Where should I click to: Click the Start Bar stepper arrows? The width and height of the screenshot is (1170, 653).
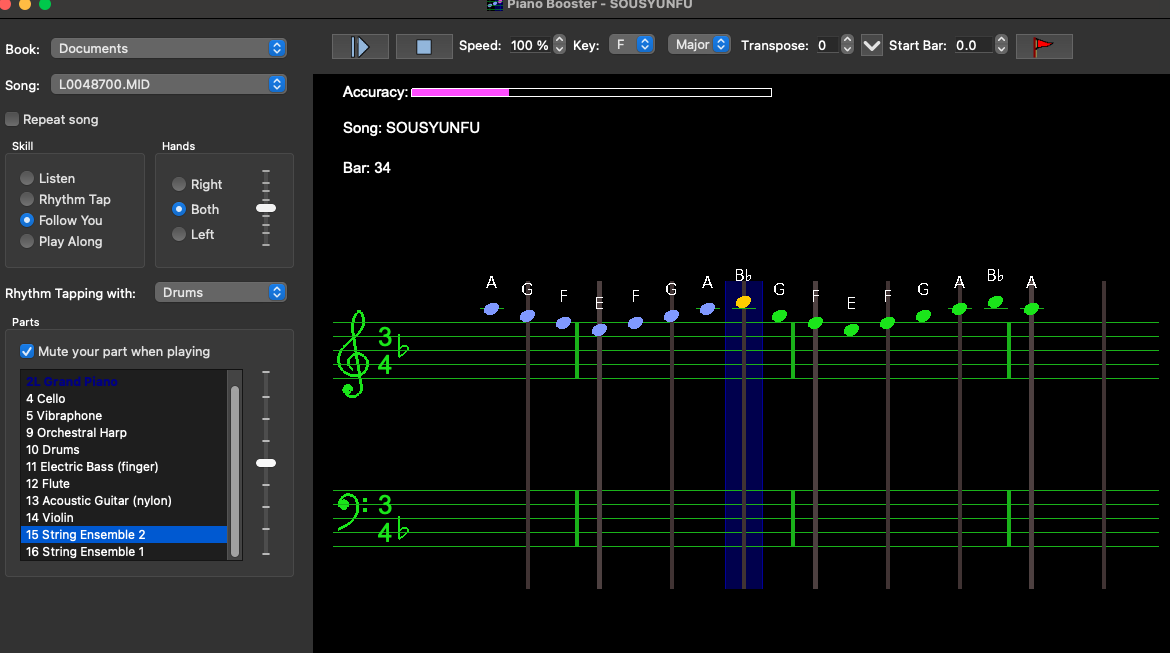click(x=1001, y=45)
